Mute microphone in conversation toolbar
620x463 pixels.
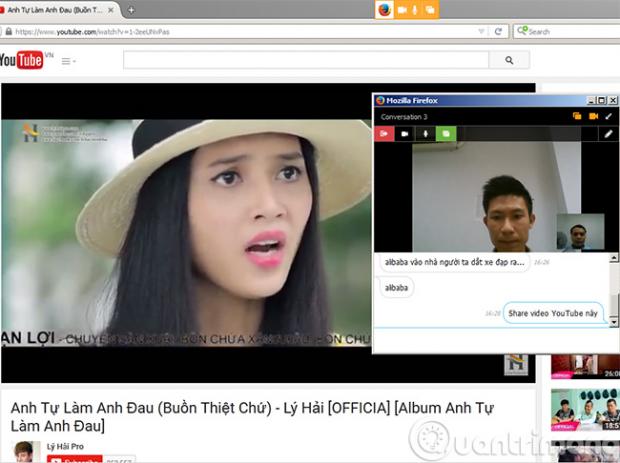425,134
